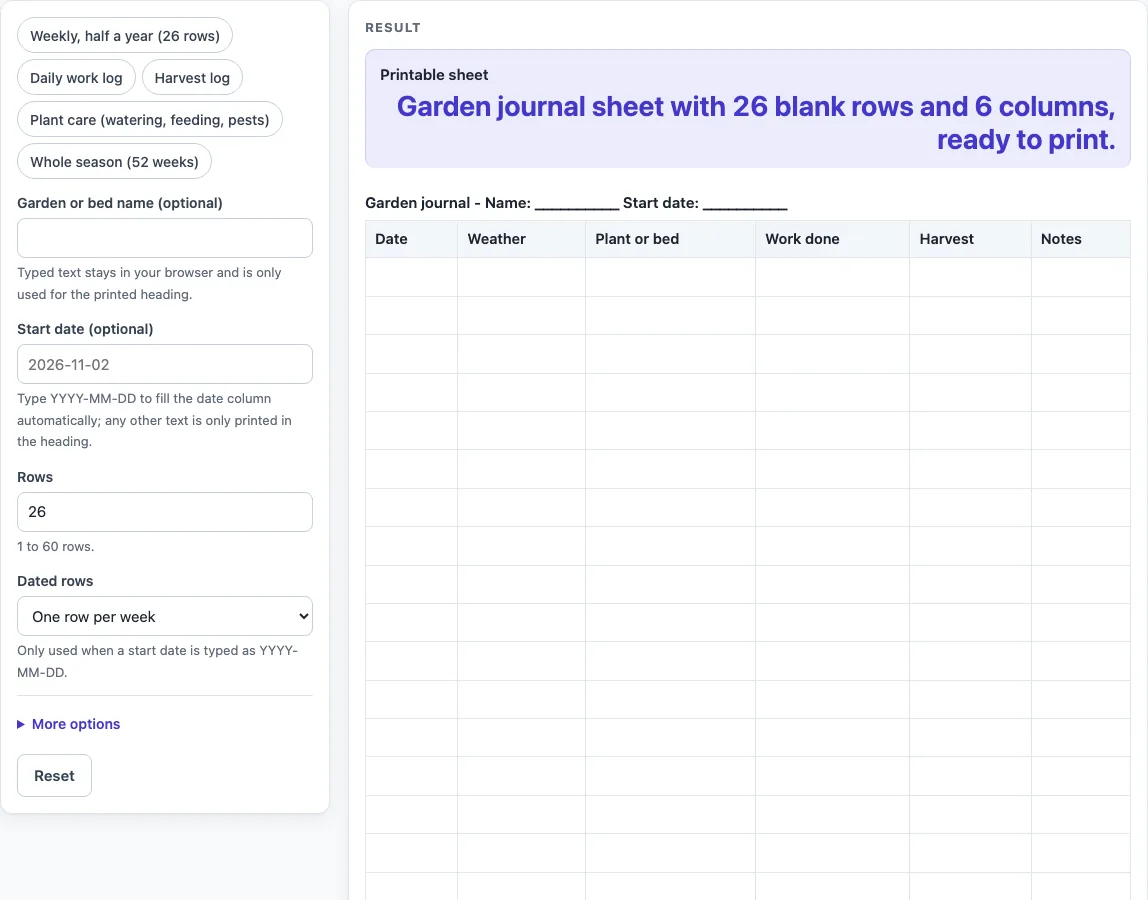Click the Work done column header
Image resolution: width=1148 pixels, height=900 pixels.
coord(832,239)
